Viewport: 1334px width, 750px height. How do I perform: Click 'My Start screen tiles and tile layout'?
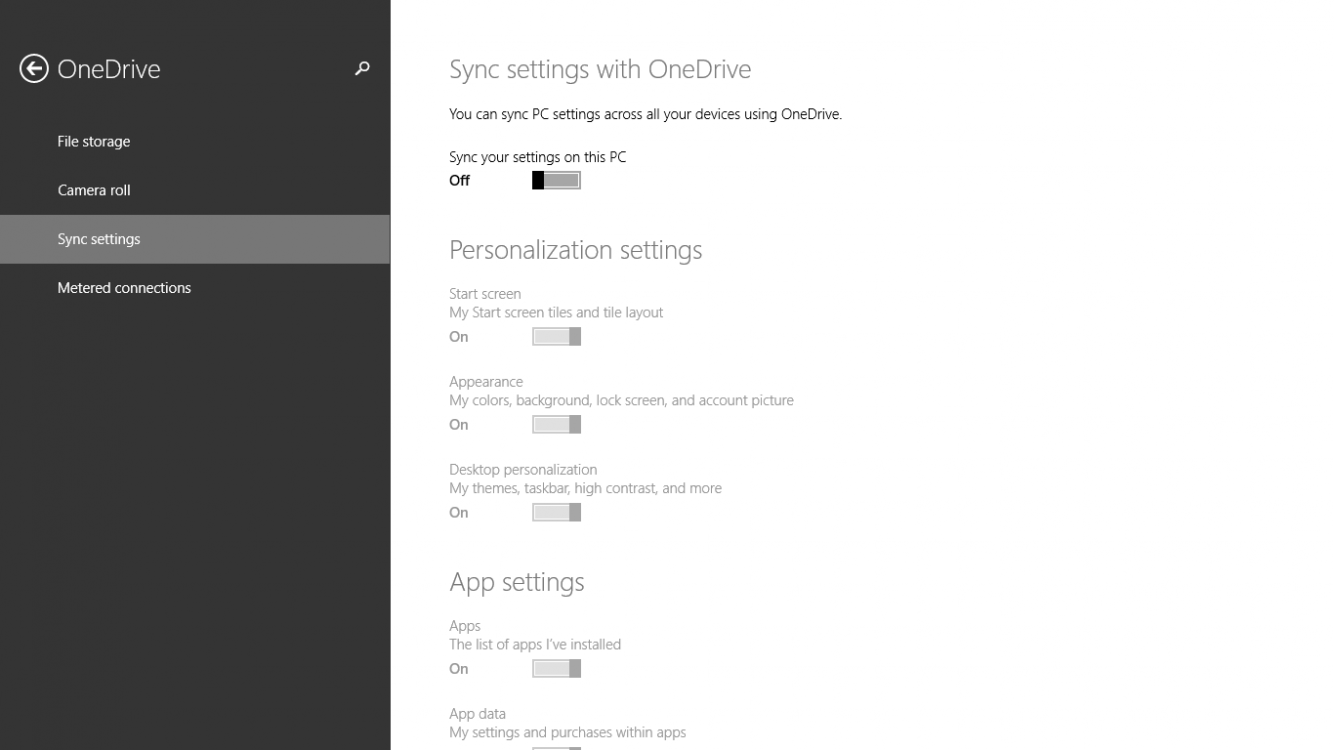(556, 312)
